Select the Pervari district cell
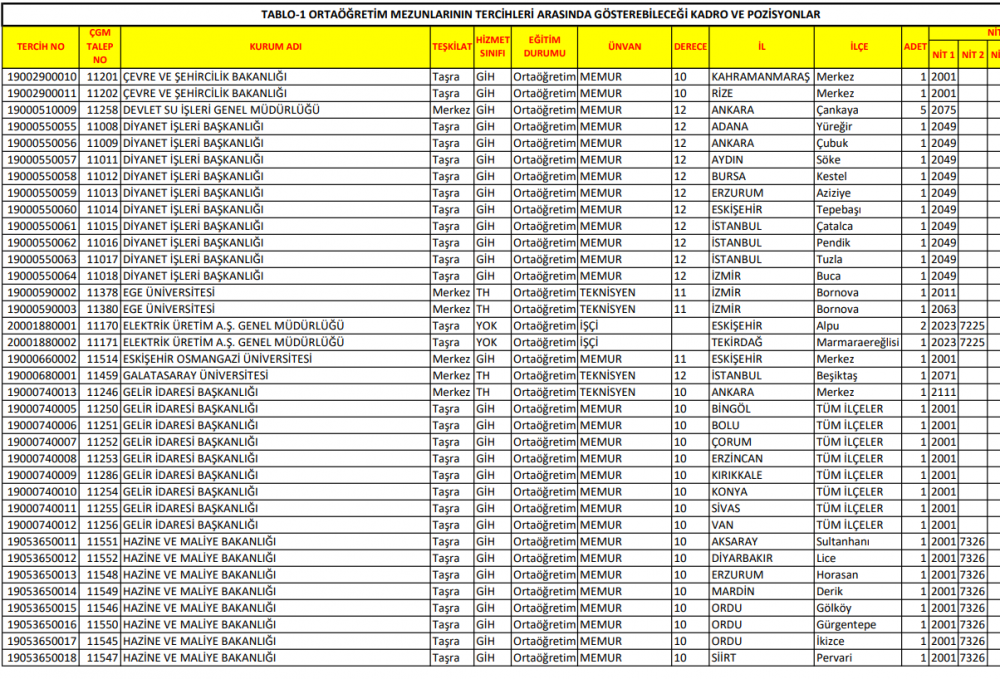Viewport: 1000px width, 679px height. (x=834, y=657)
